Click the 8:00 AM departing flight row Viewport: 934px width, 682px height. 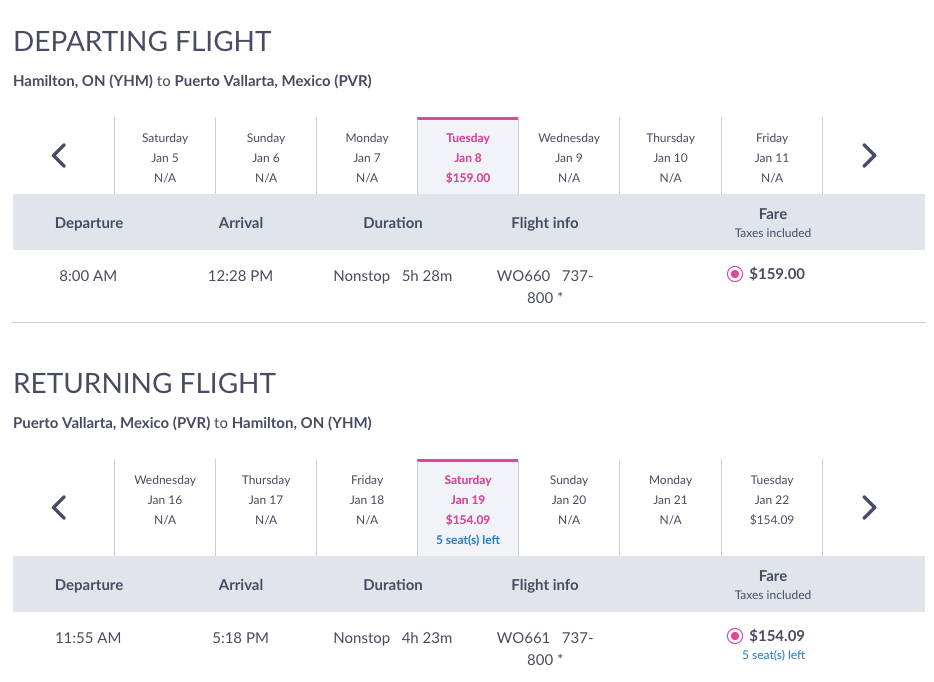[469, 286]
